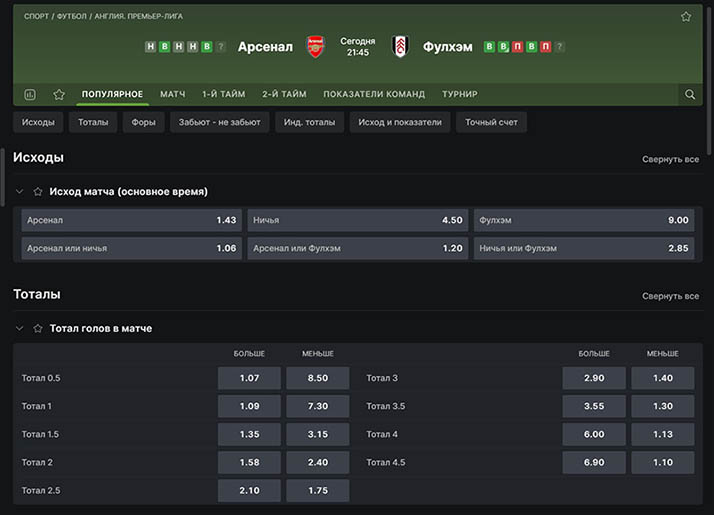
Task: Open the statistics chart icon in tab bar
Action: pyautogui.click(x=30, y=94)
